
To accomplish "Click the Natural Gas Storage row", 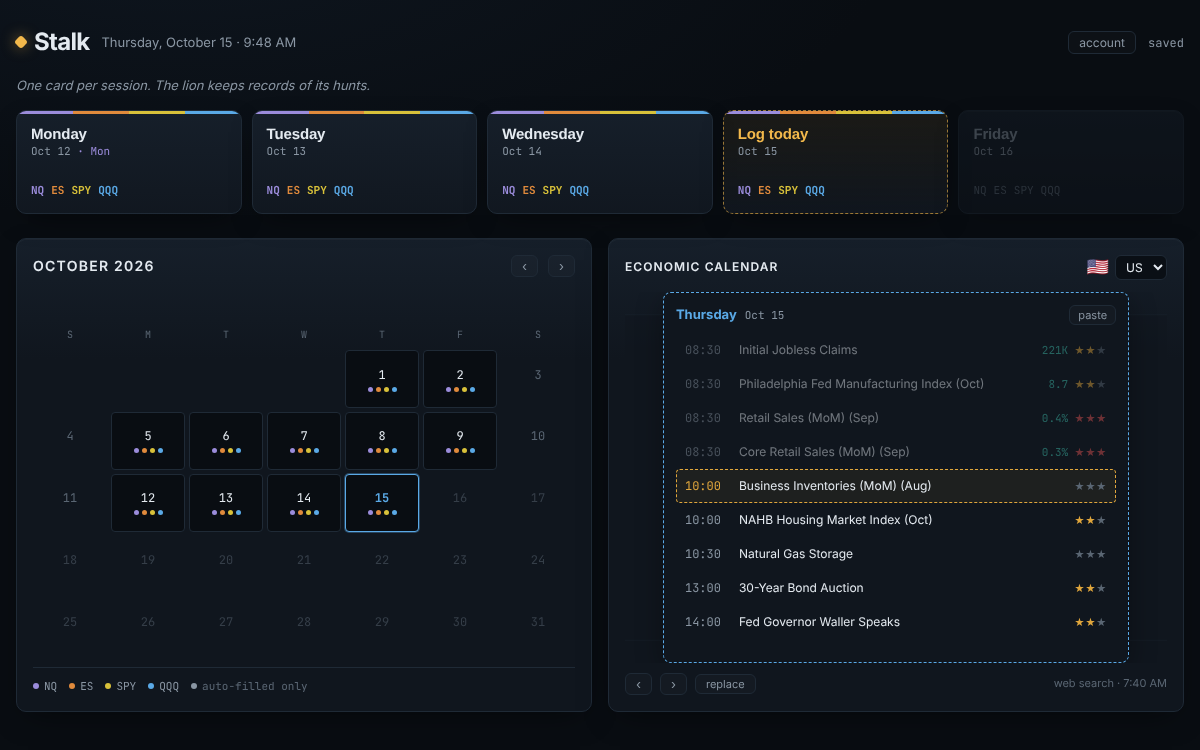I will coord(896,554).
